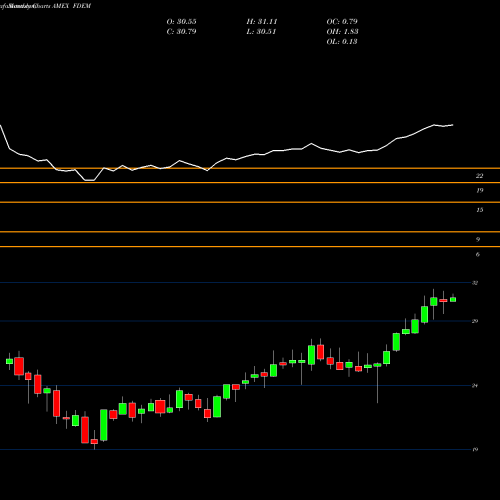Click the 'C: 30.79' close price value
The image size is (500, 500).
point(181,31)
